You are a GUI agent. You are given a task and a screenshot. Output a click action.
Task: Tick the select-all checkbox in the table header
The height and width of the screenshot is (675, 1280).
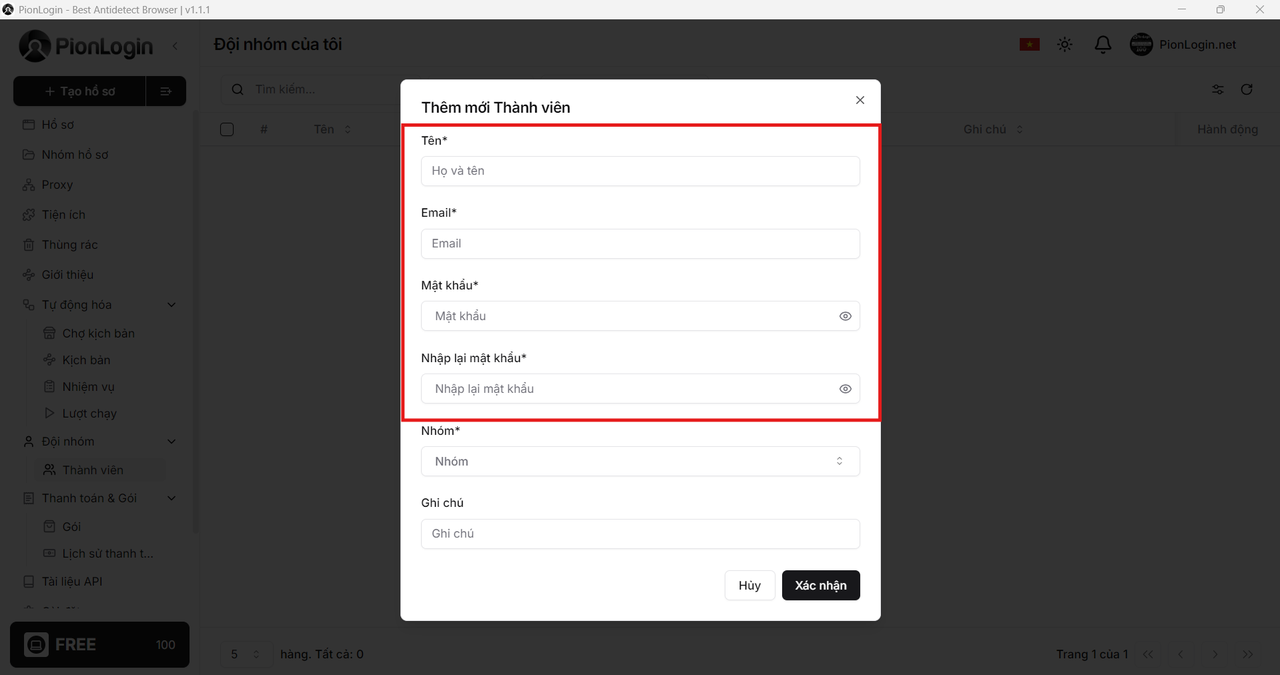point(227,129)
